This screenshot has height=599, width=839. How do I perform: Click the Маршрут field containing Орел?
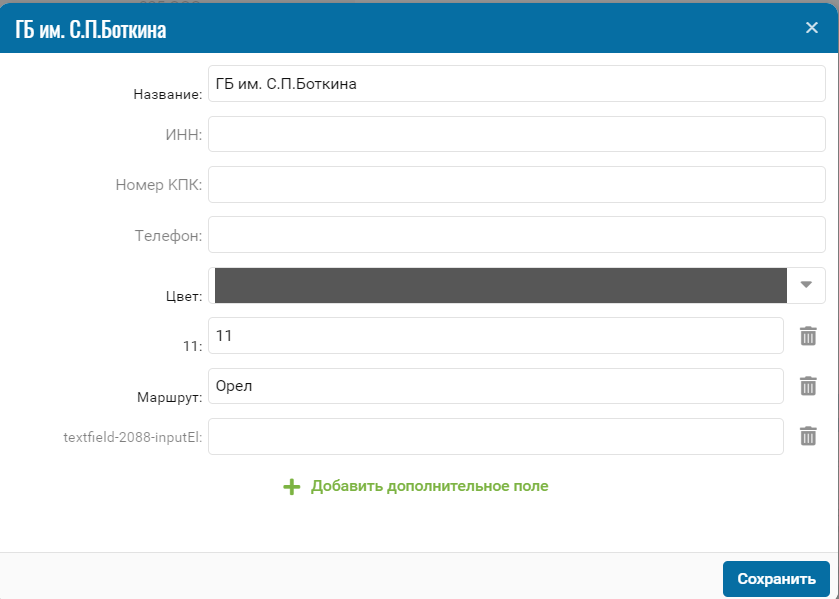coord(495,386)
